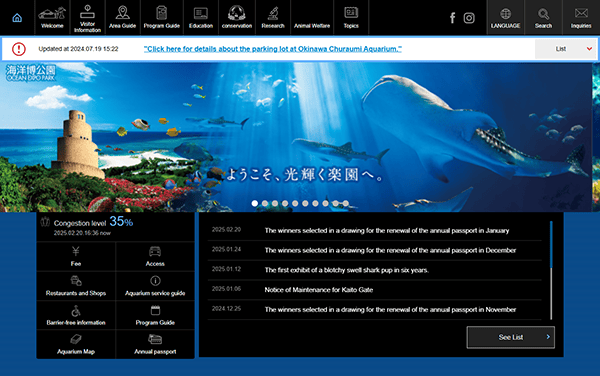
Task: Open Restaurants and Shops tile
Action: tap(76, 286)
